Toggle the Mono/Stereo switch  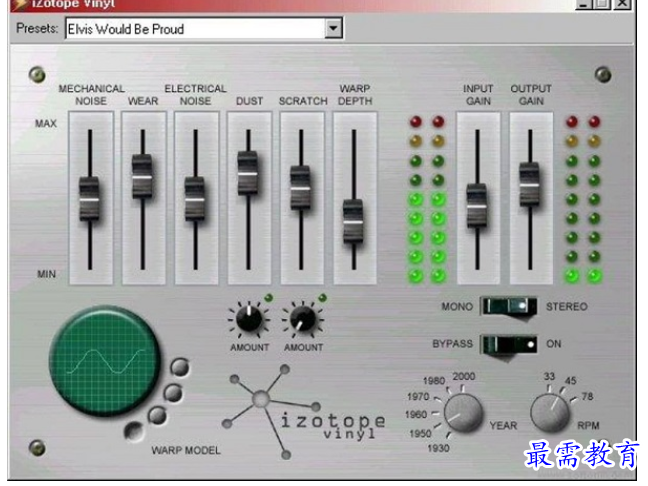tap(509, 307)
